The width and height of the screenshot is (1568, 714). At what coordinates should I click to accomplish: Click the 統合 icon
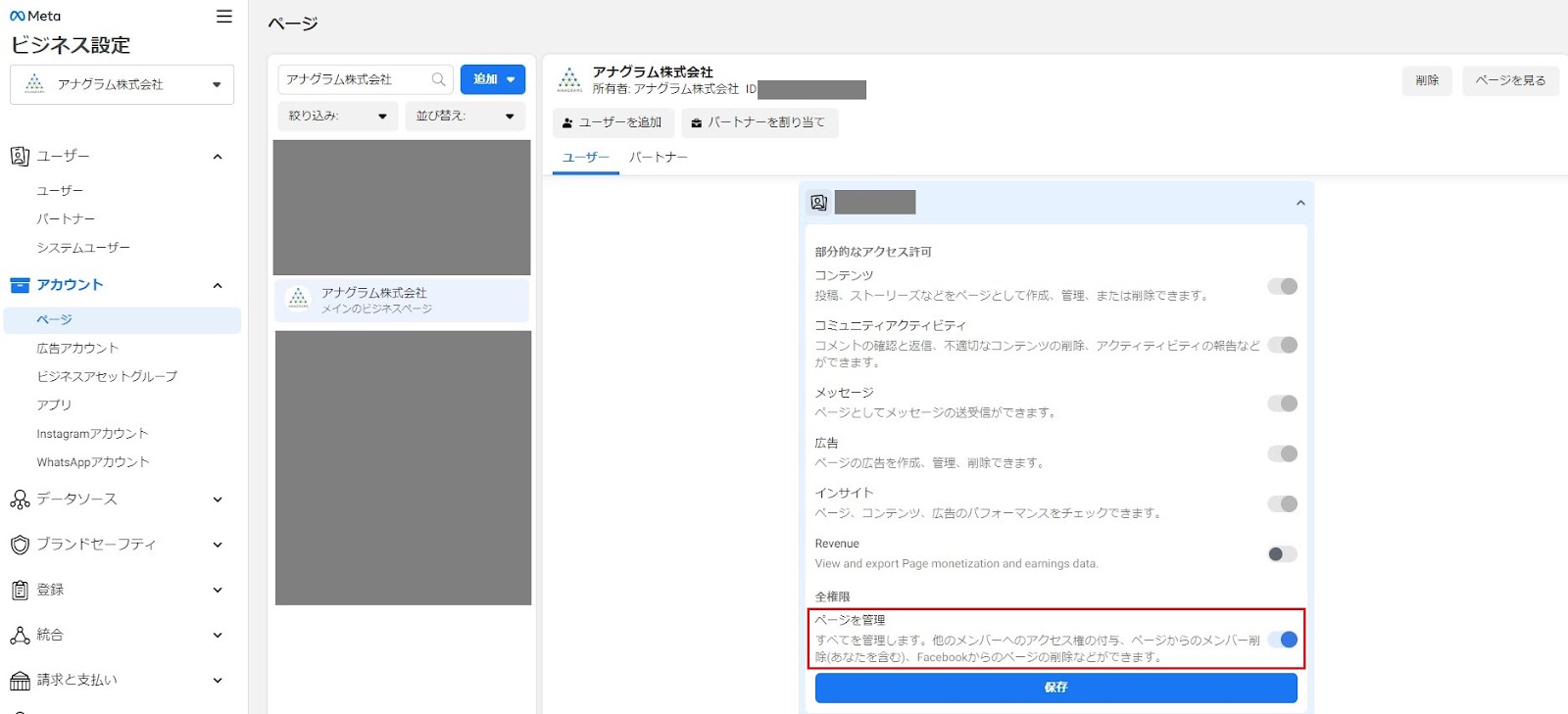pos(20,635)
